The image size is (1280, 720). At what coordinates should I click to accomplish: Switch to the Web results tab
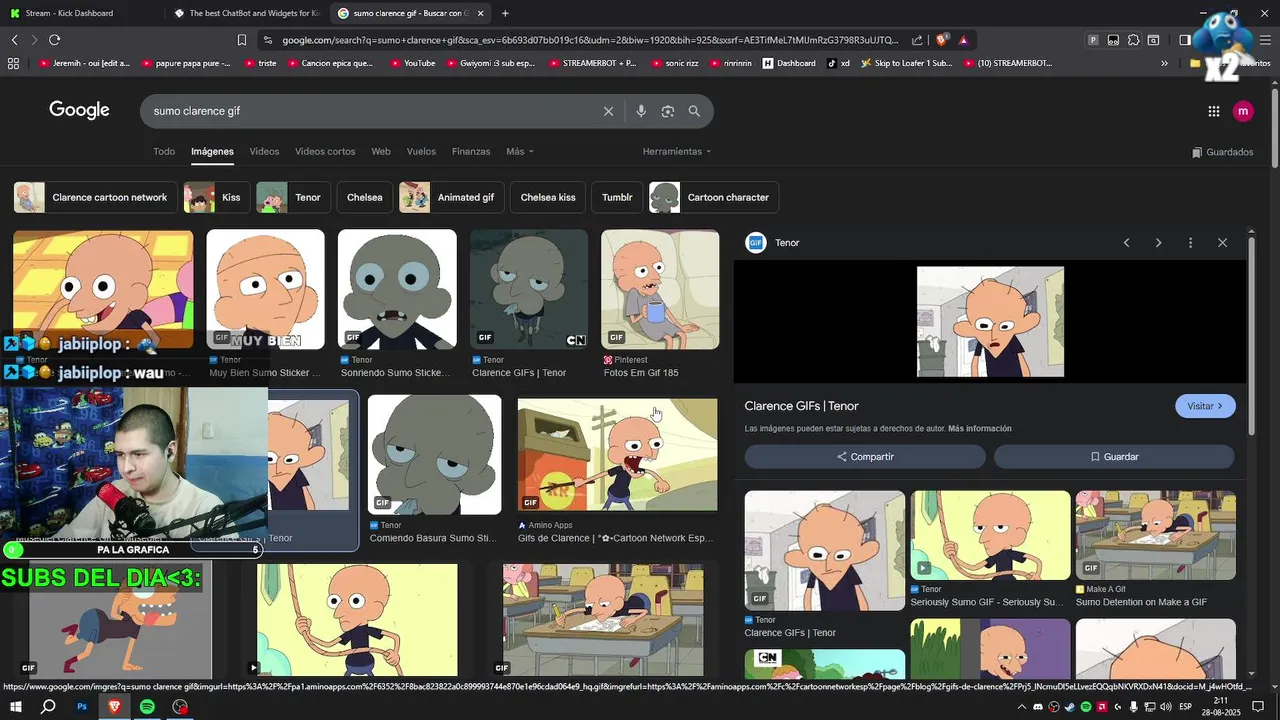(x=381, y=152)
